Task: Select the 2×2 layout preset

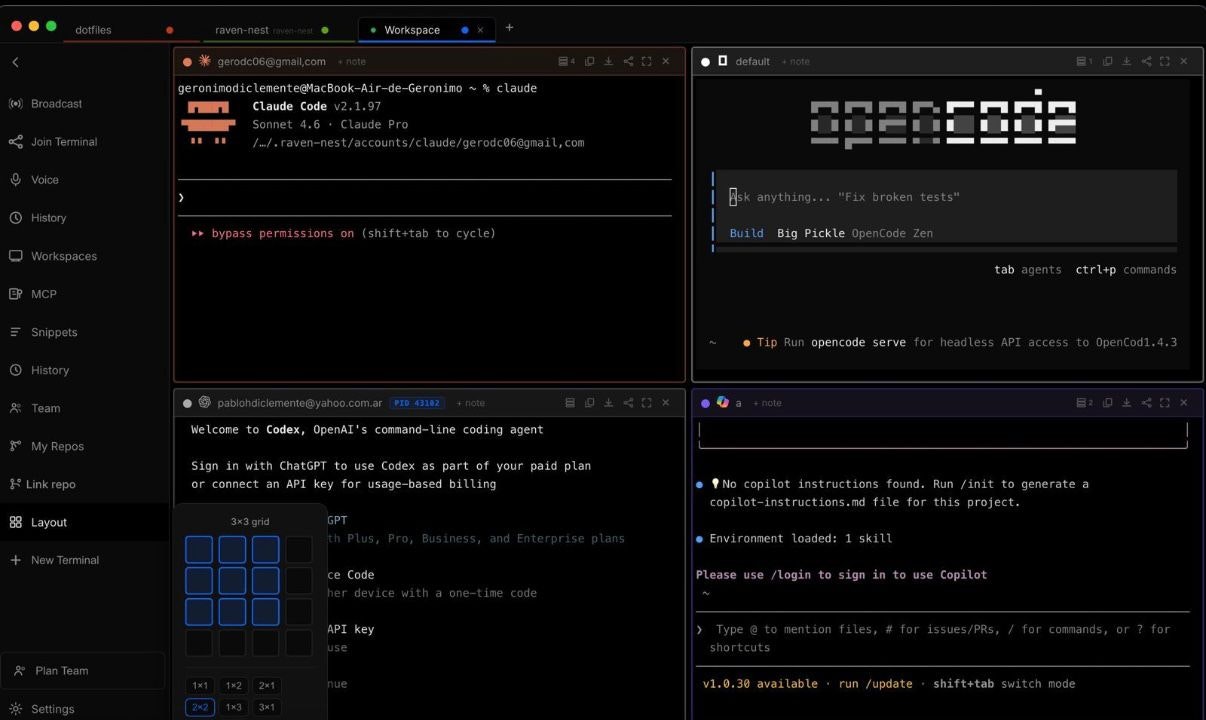Action: click(x=200, y=707)
